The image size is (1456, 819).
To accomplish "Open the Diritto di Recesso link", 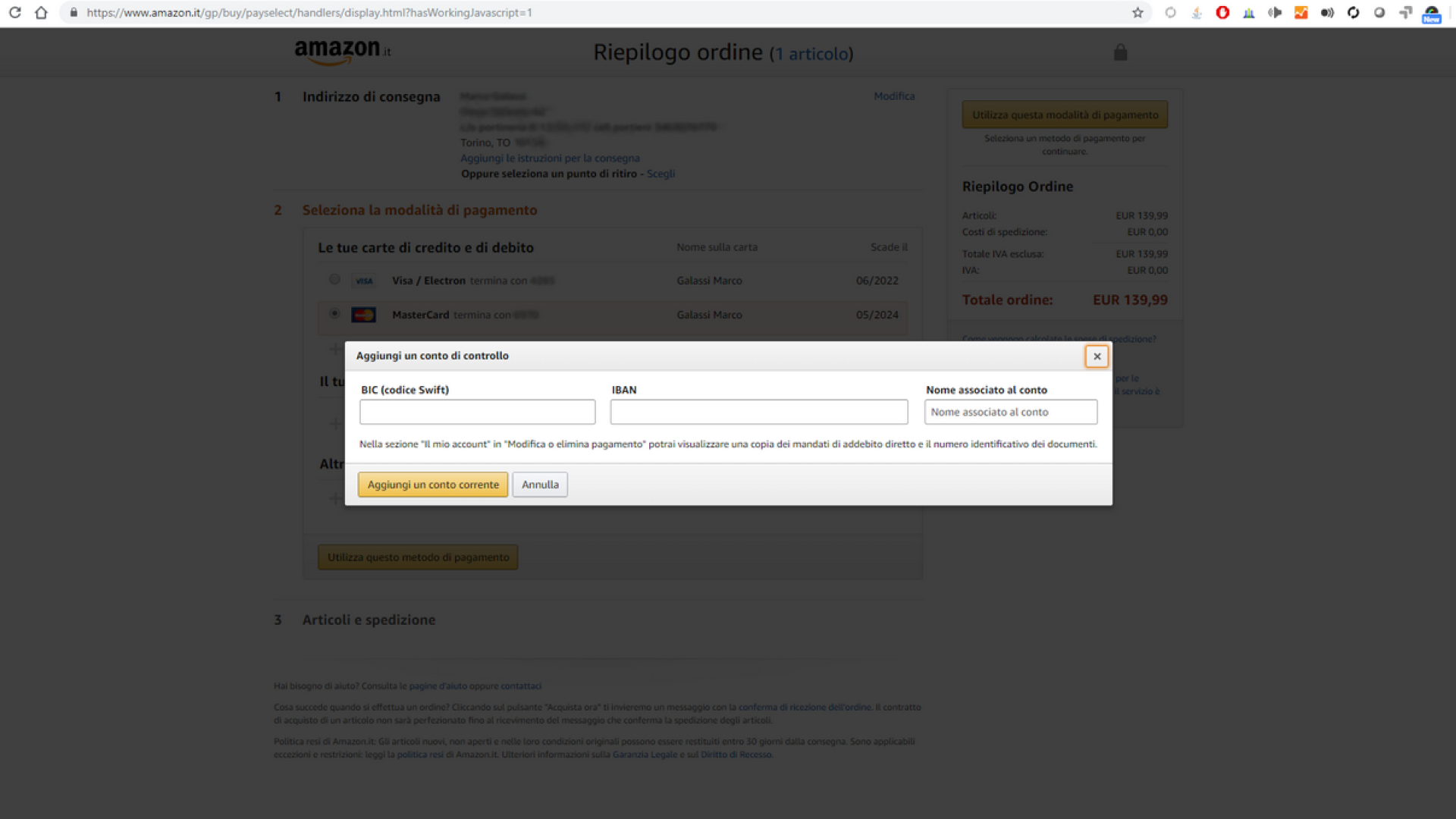I will (x=736, y=755).
